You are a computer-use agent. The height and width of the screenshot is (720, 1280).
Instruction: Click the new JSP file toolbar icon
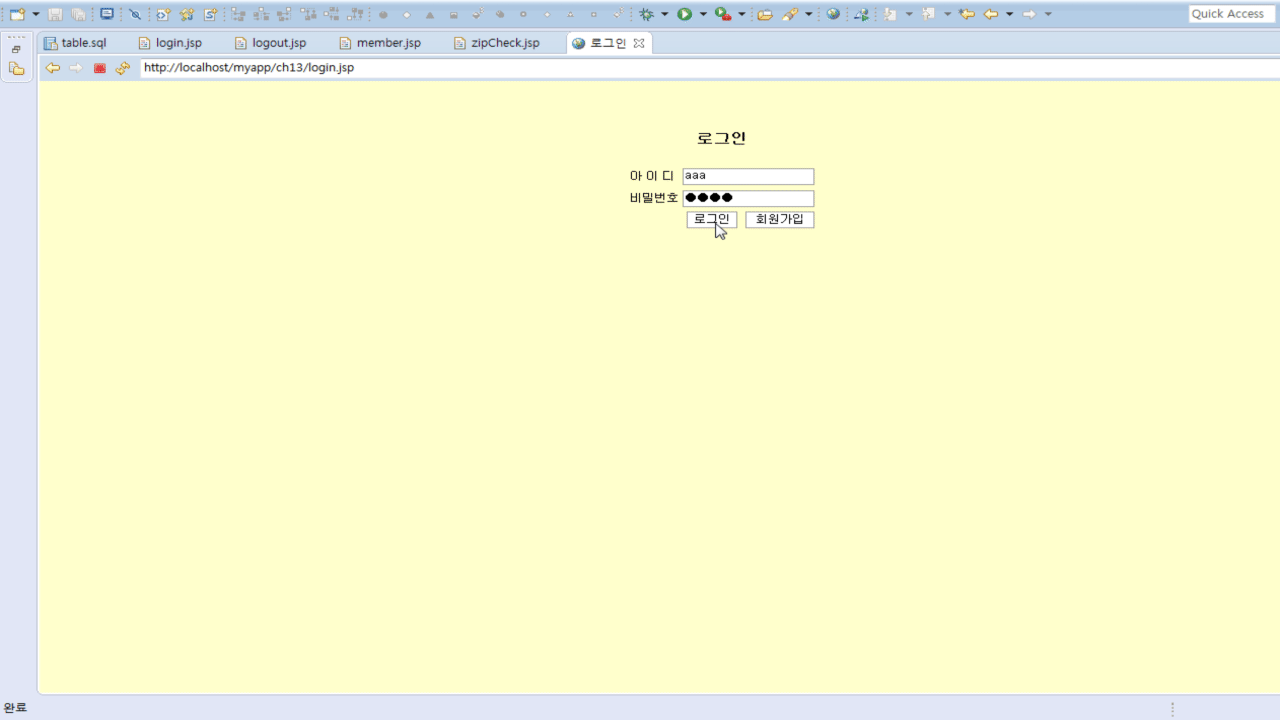163,15
